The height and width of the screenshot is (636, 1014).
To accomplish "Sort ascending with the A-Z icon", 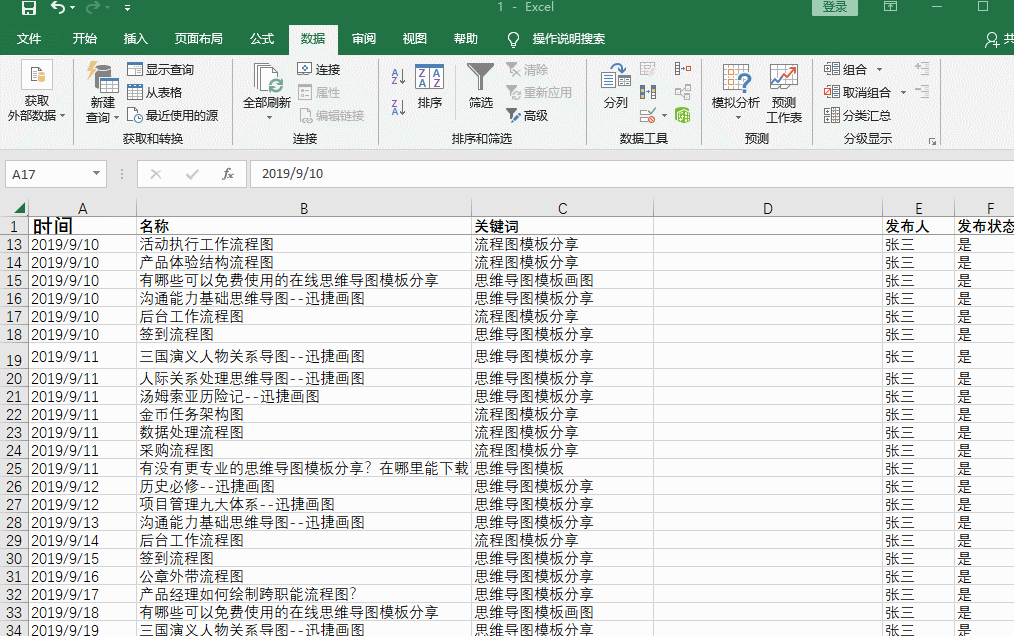I will coord(398,77).
